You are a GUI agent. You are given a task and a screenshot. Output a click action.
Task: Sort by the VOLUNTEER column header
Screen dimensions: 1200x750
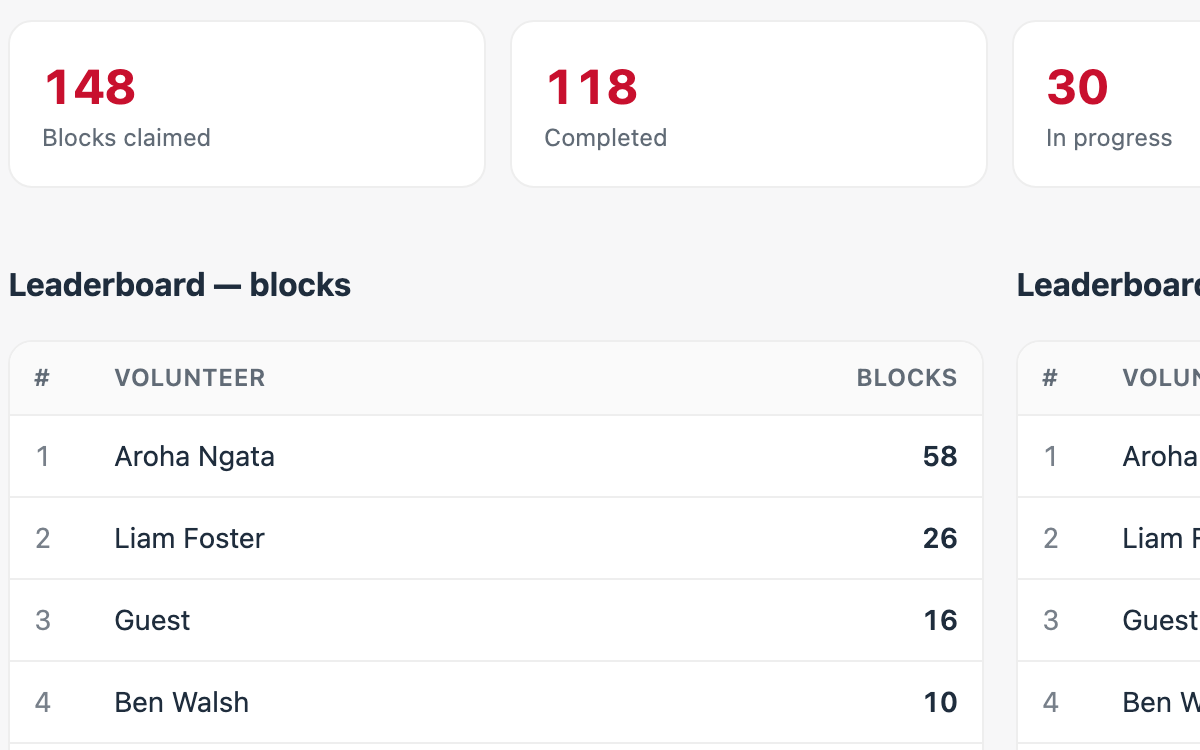coord(190,378)
